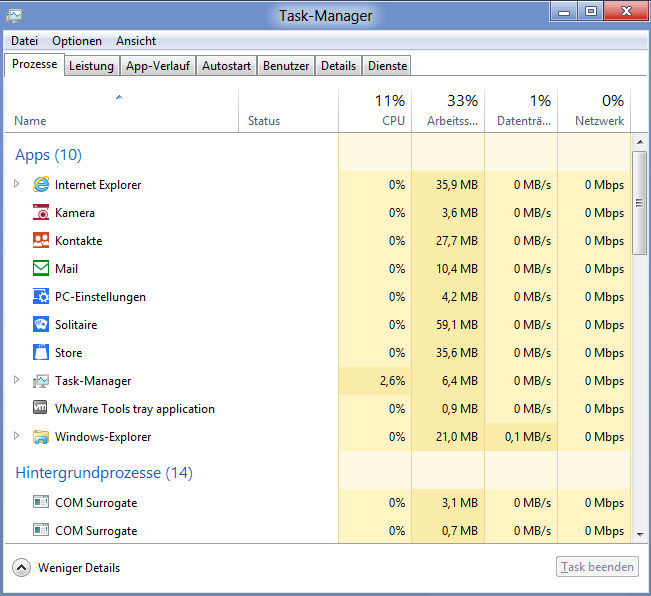This screenshot has width=651, height=596.
Task: Expand the Windows-Explorer process group
Action: click(16, 436)
